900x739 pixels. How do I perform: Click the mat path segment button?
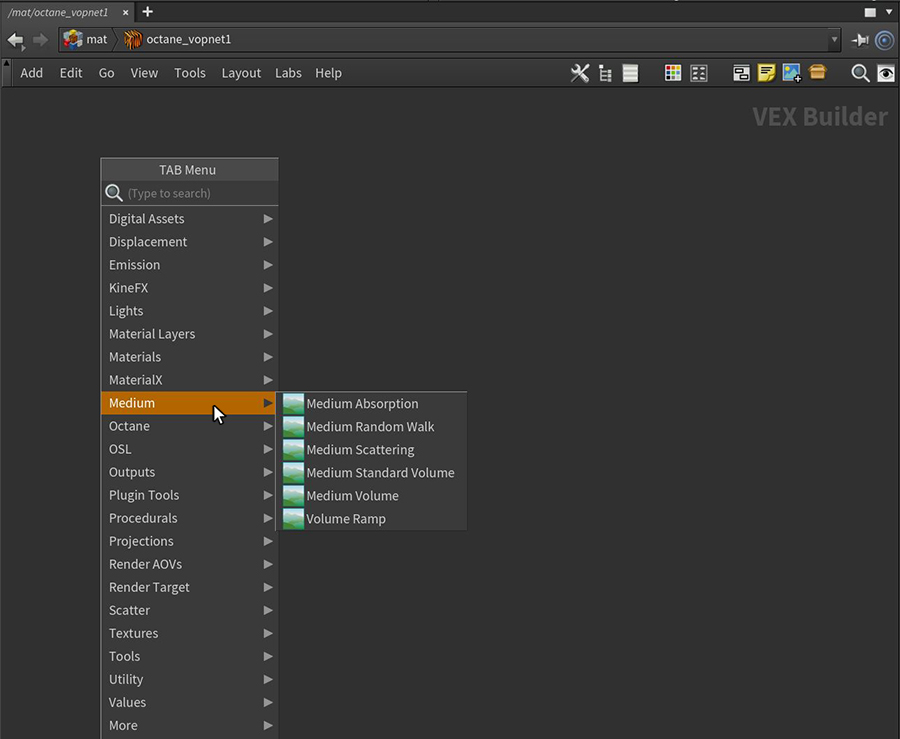coord(86,40)
